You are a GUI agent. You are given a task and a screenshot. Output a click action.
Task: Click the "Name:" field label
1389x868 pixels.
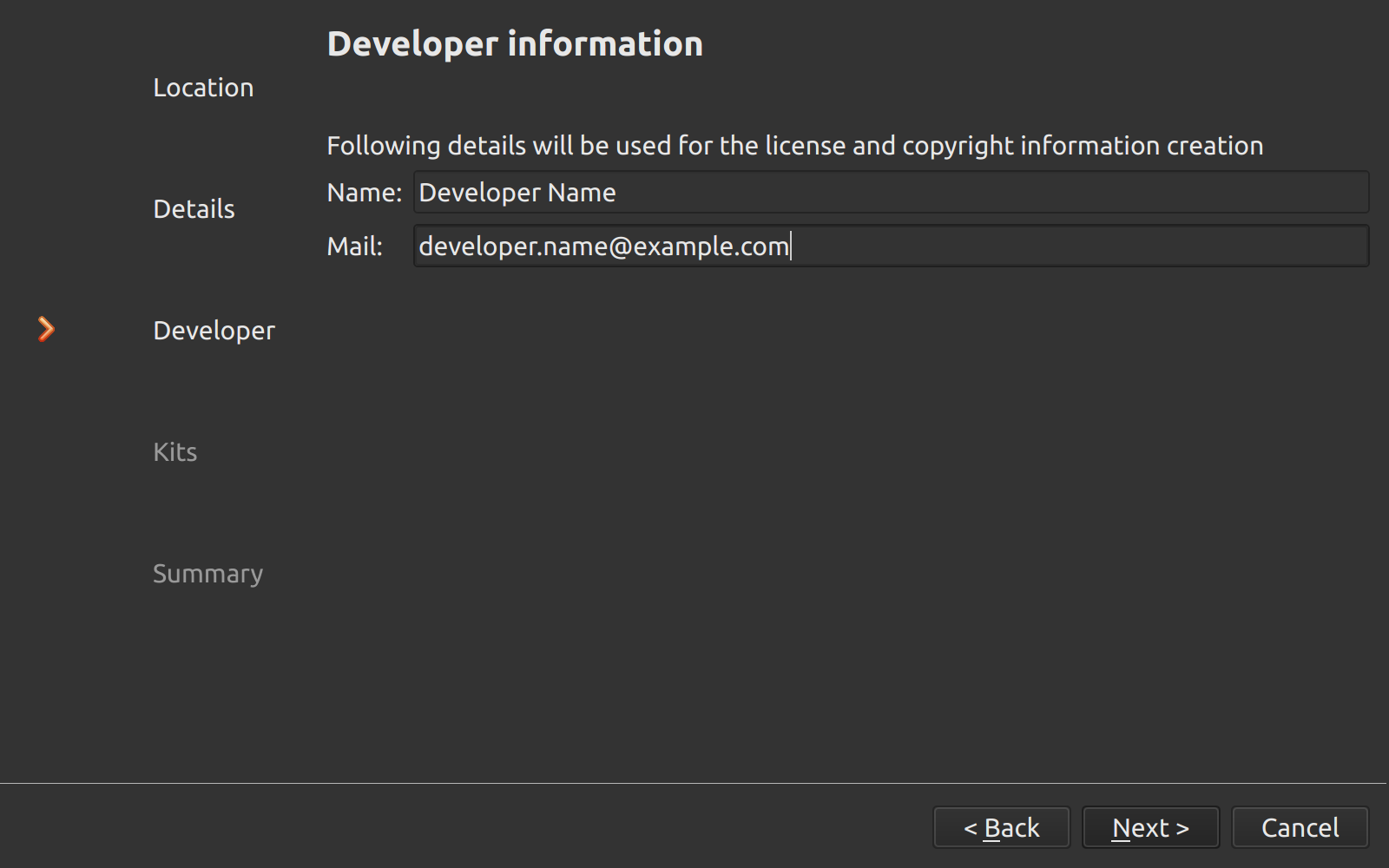point(364,193)
